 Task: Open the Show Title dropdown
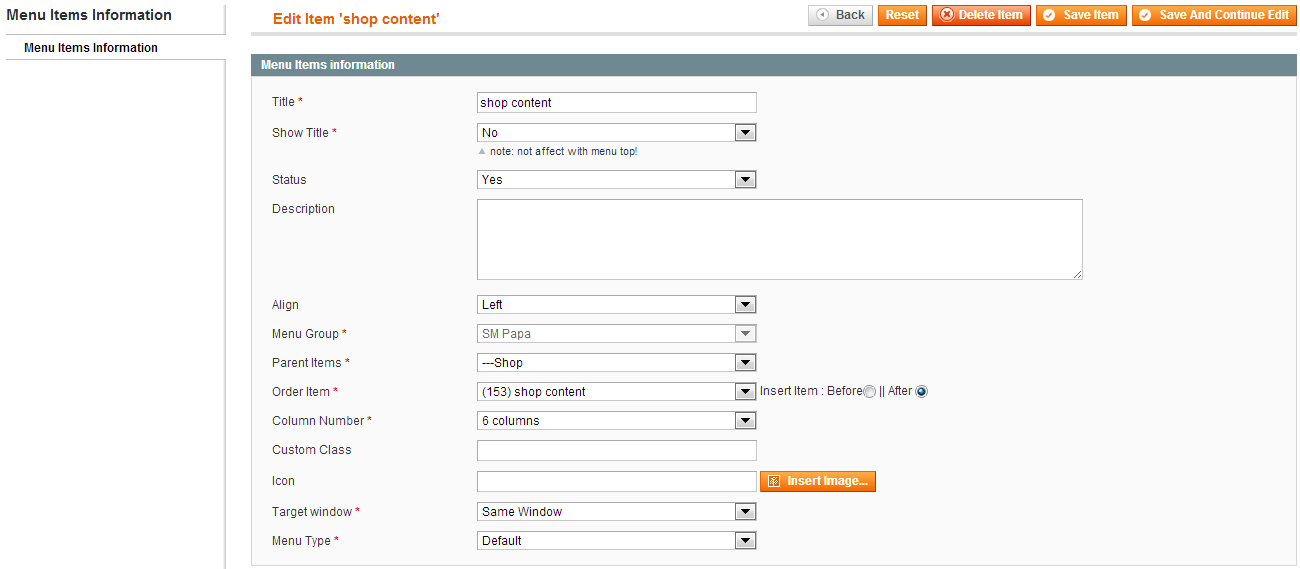617,133
